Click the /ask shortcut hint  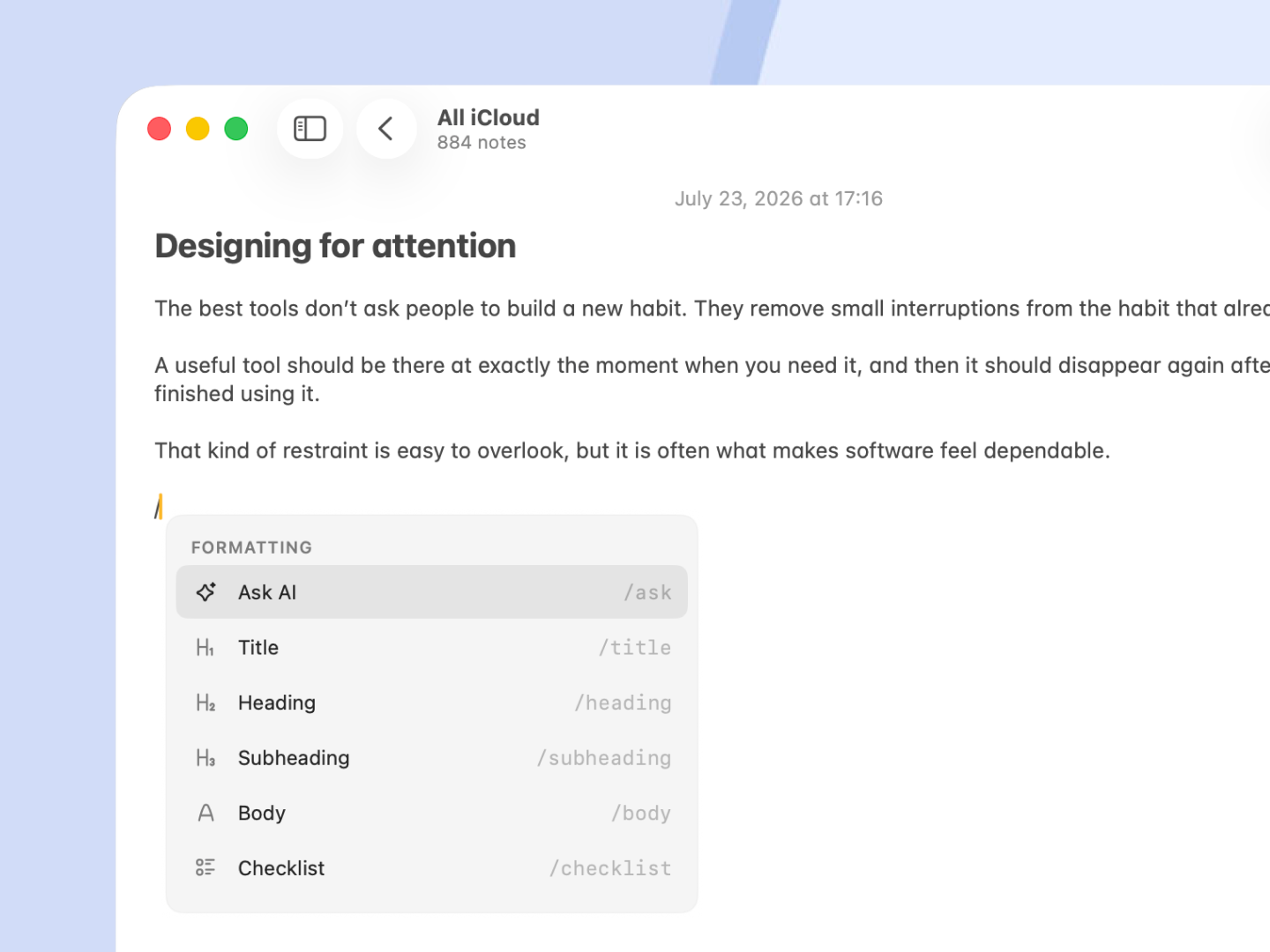[x=648, y=593]
